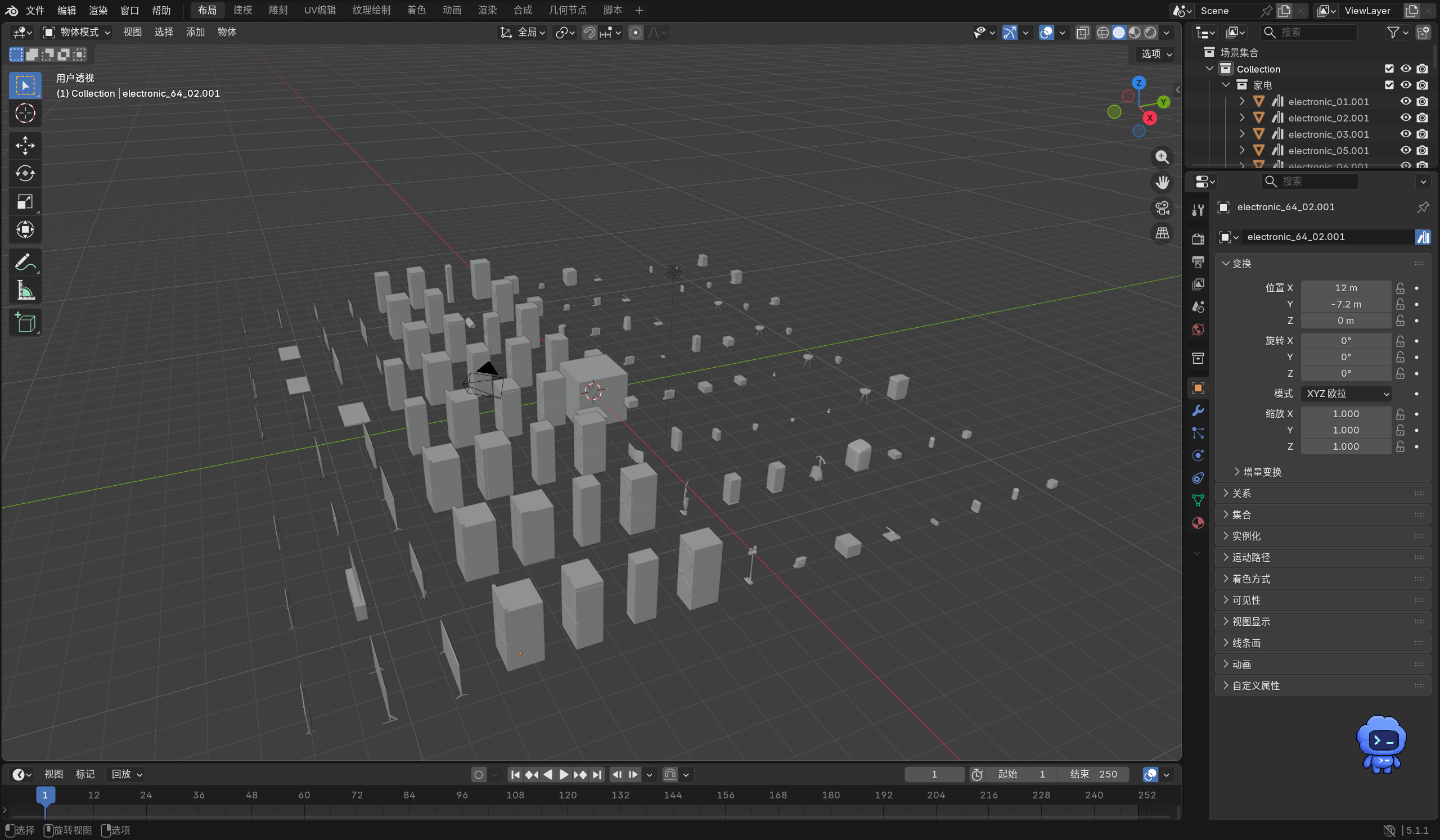This screenshot has height=840, width=1440.
Task: Uncheck the Collection exclude checkbox
Action: [1389, 69]
